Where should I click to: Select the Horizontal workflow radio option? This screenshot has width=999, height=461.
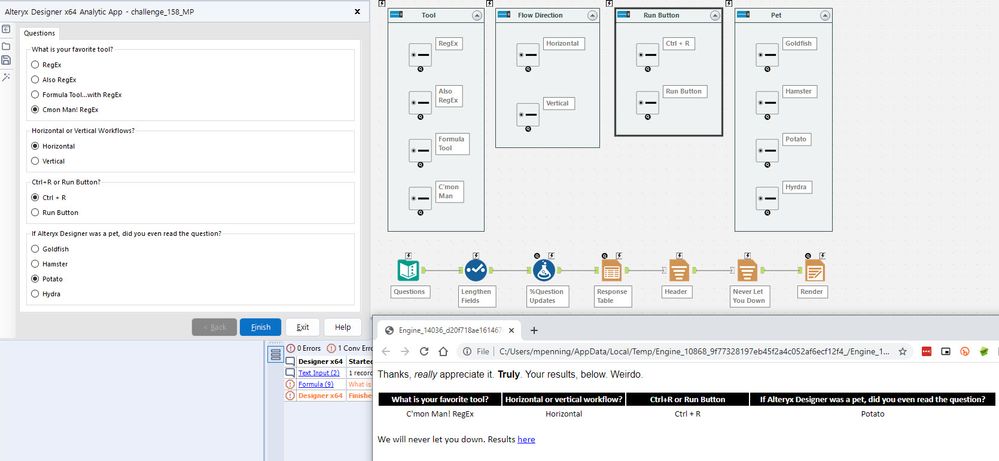click(35, 146)
